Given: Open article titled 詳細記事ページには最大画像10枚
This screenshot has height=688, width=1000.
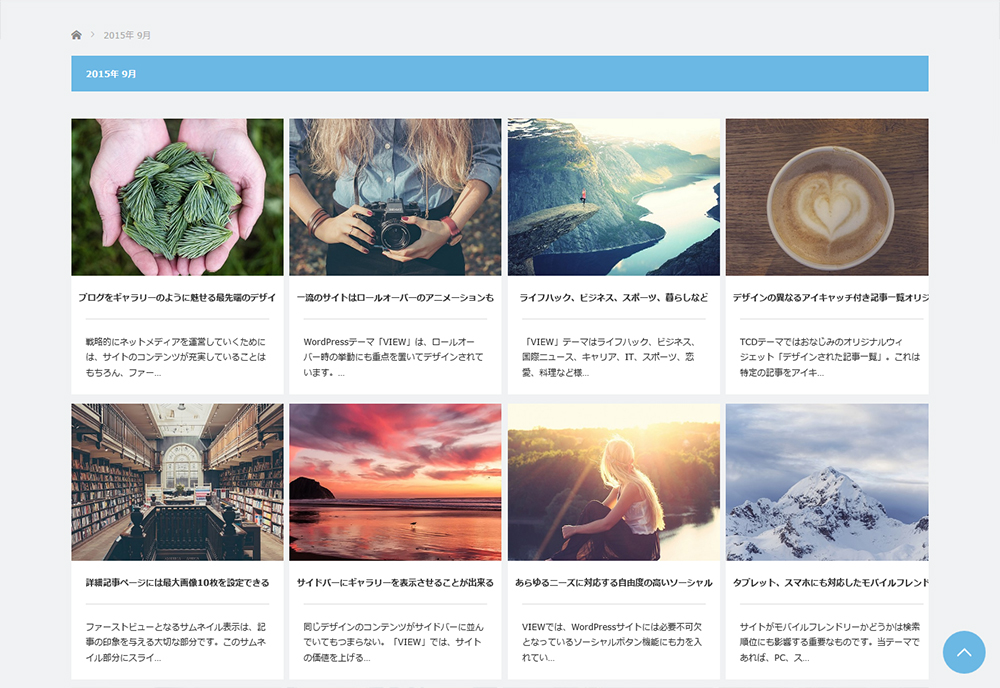Looking at the screenshot, I should click(x=177, y=583).
